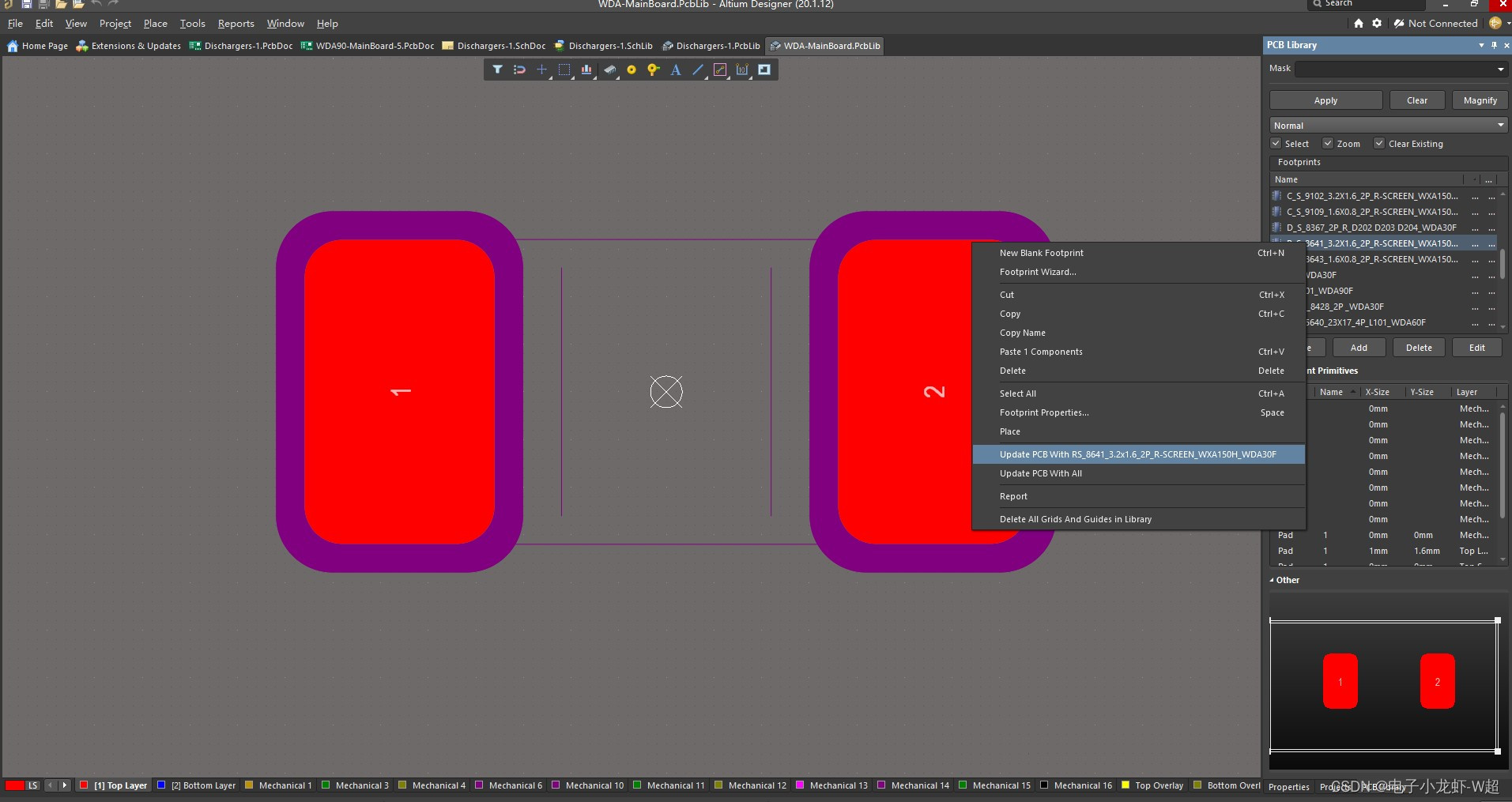Collapse the Other section
This screenshot has width=1512, height=802.
point(1272,580)
